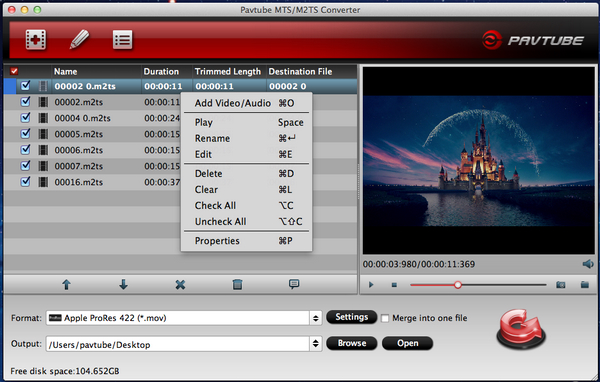This screenshot has width=600, height=382.
Task: Mute audio with the speaker icon
Action: pyautogui.click(x=588, y=264)
